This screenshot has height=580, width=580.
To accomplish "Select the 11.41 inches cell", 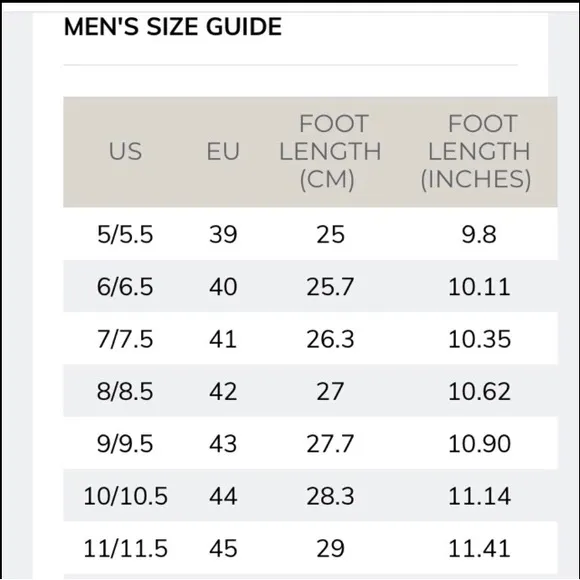I will click(x=479, y=548).
